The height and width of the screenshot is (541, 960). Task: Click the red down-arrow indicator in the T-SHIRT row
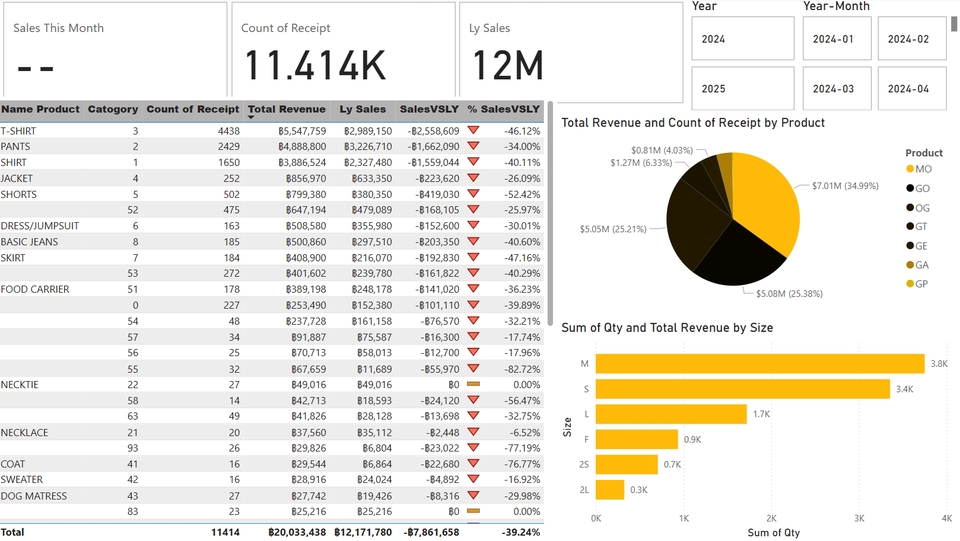[x=474, y=130]
